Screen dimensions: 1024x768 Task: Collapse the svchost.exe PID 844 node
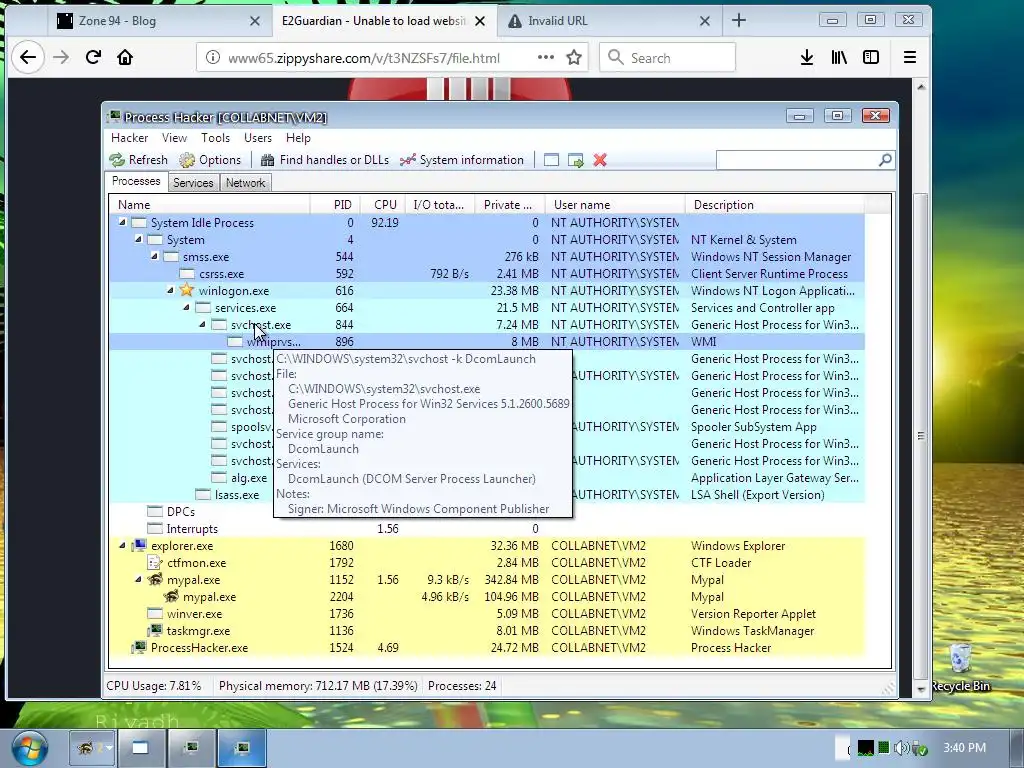(202, 324)
